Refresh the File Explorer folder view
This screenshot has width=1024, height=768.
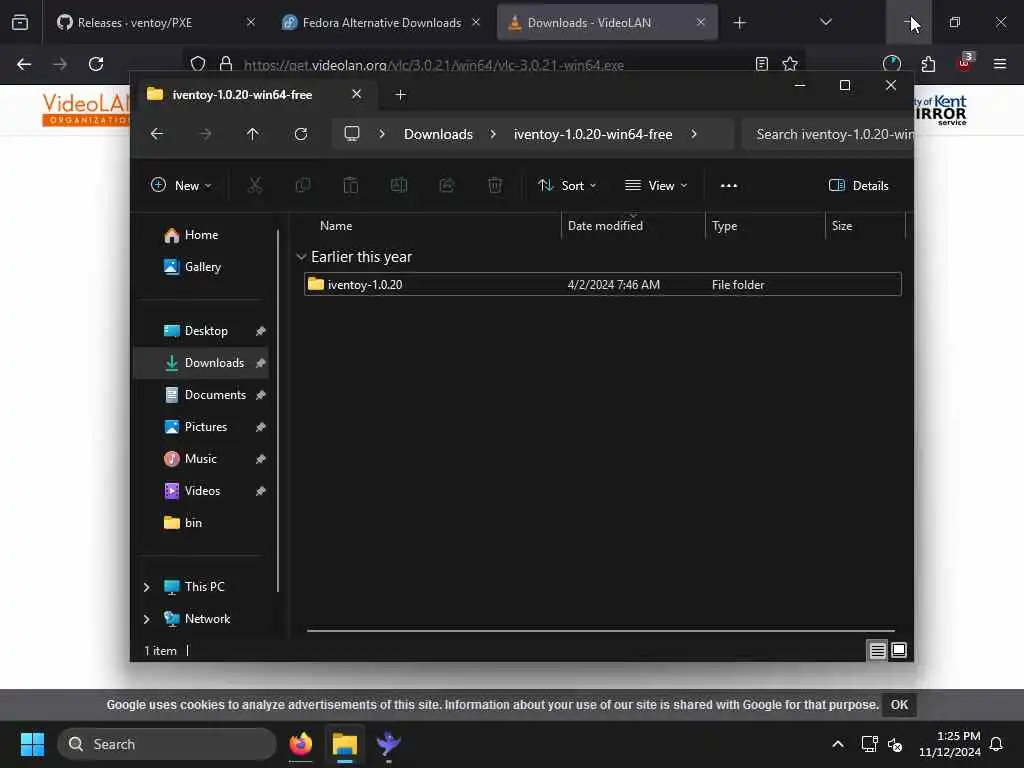coord(300,134)
